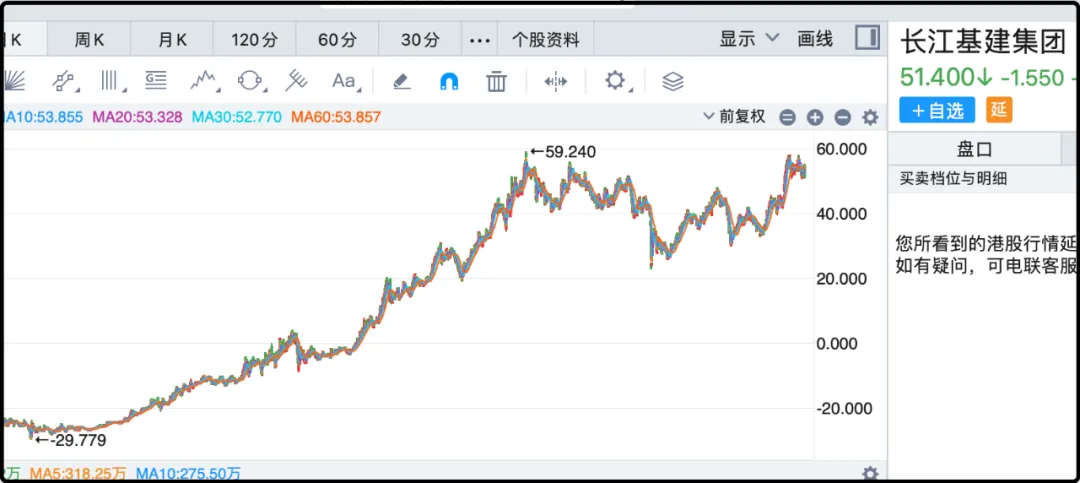The image size is (1080, 483).
Task: Toggle the magnet snap tool
Action: [449, 81]
